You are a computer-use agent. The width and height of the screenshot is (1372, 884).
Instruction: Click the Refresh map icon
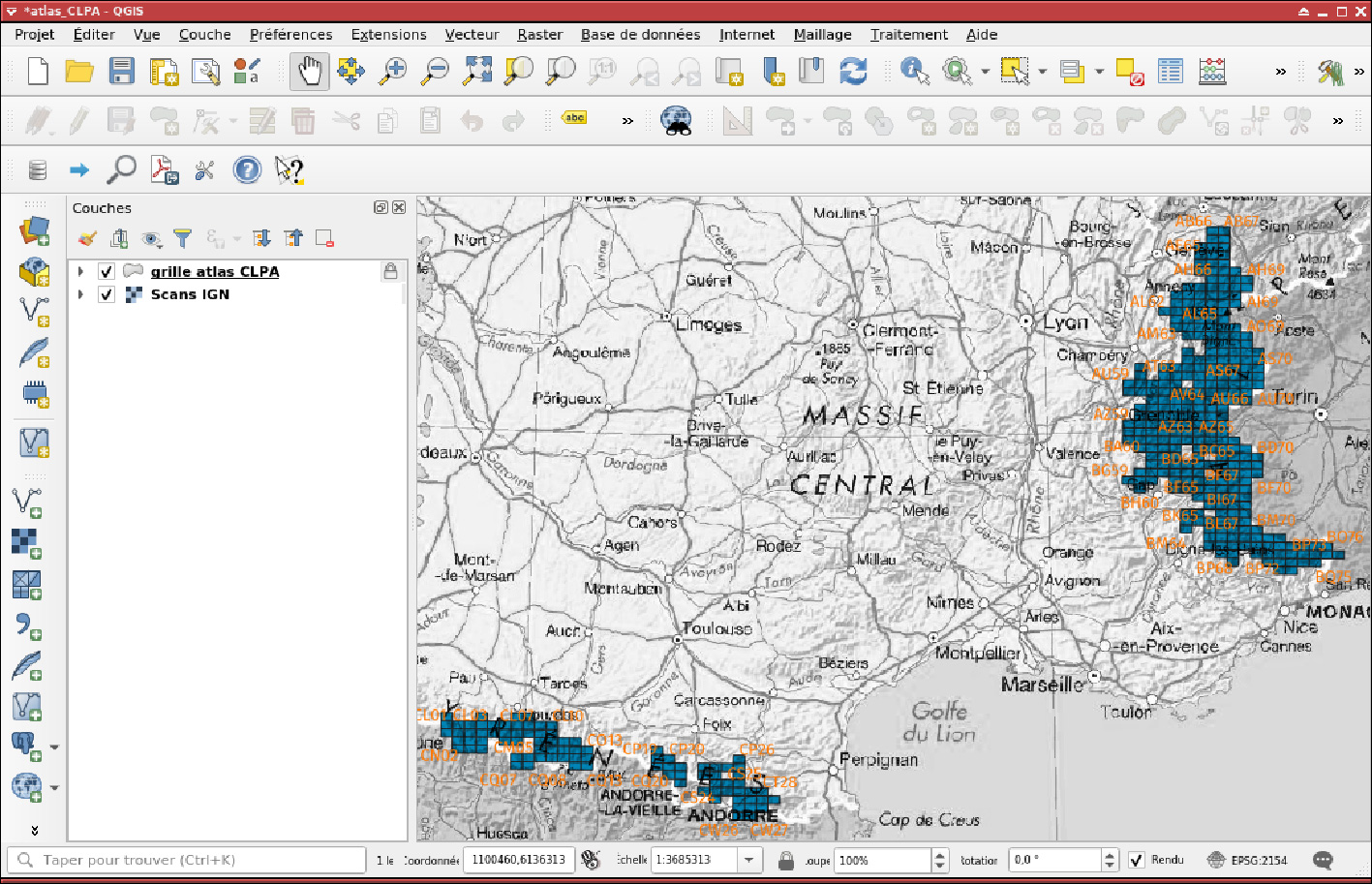pos(853,72)
